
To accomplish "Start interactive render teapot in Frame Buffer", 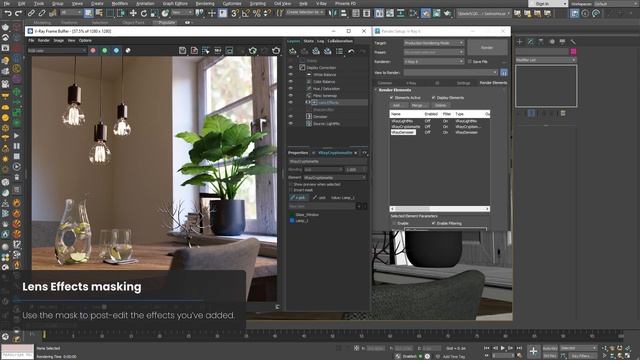I will [253, 51].
